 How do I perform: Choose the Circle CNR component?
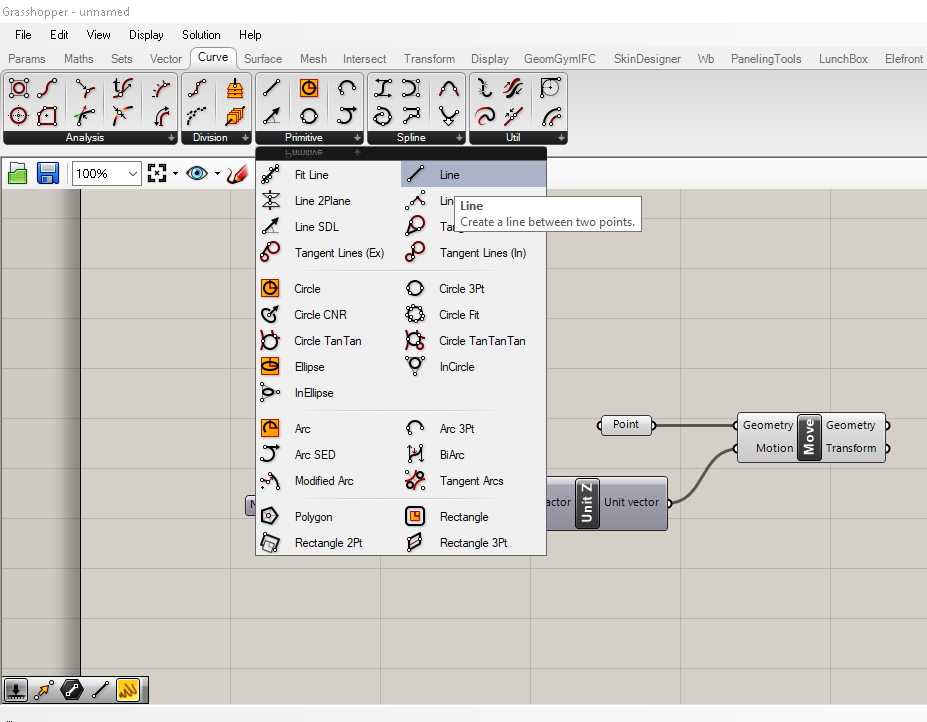pyautogui.click(x=320, y=315)
